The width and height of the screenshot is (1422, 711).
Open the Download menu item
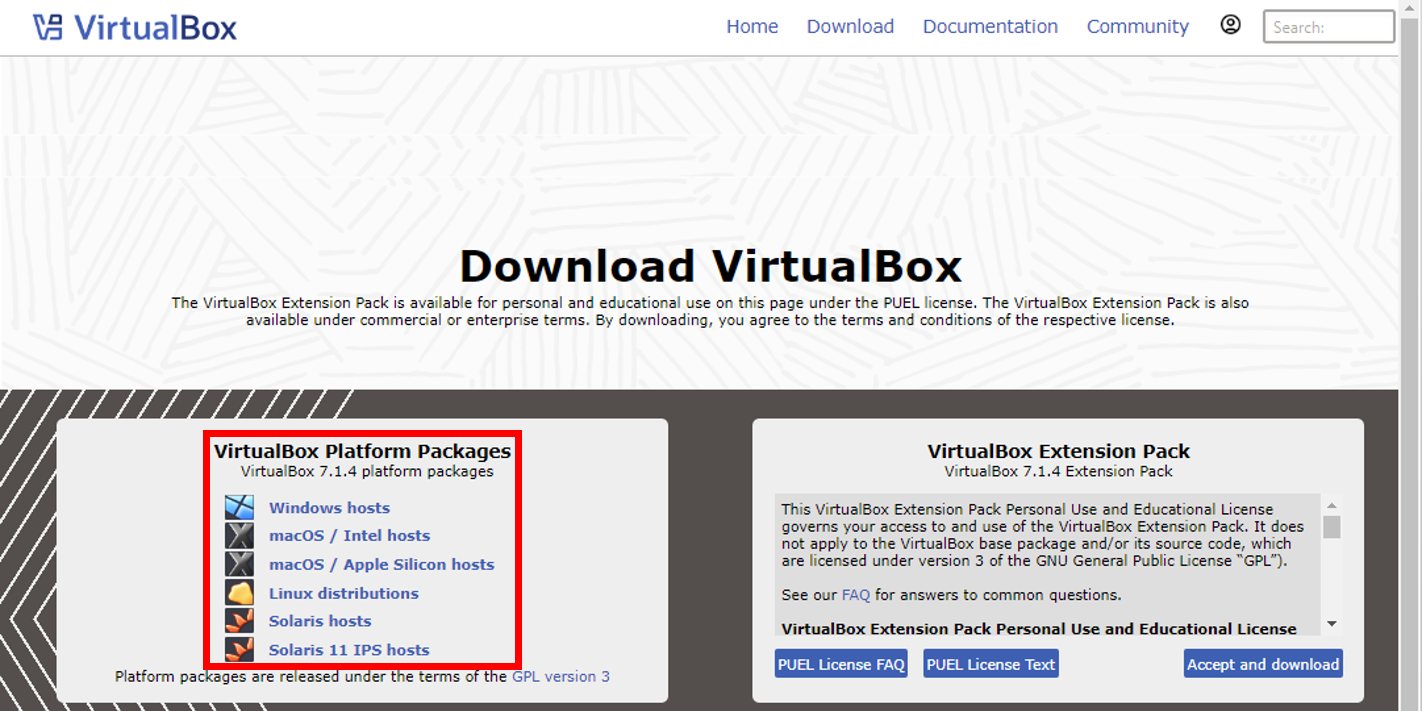[x=849, y=26]
